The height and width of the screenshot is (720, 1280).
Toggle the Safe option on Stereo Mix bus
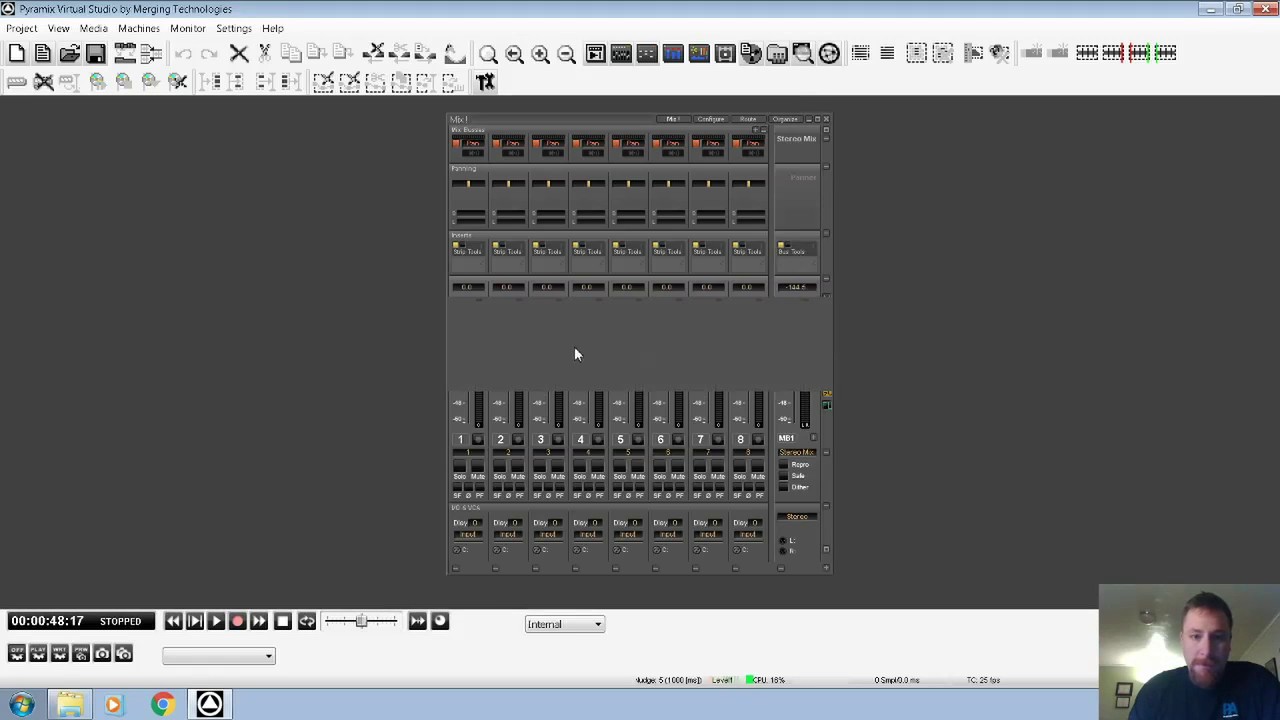point(783,475)
